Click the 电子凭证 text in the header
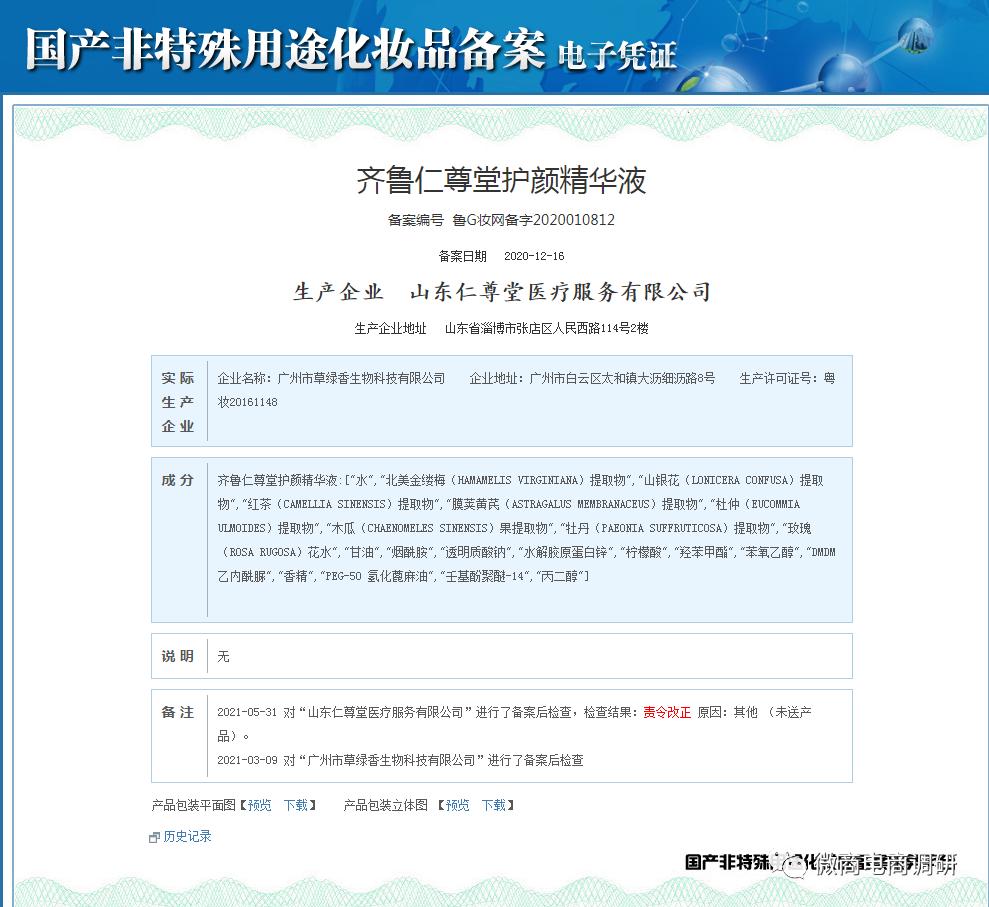 [x=620, y=53]
